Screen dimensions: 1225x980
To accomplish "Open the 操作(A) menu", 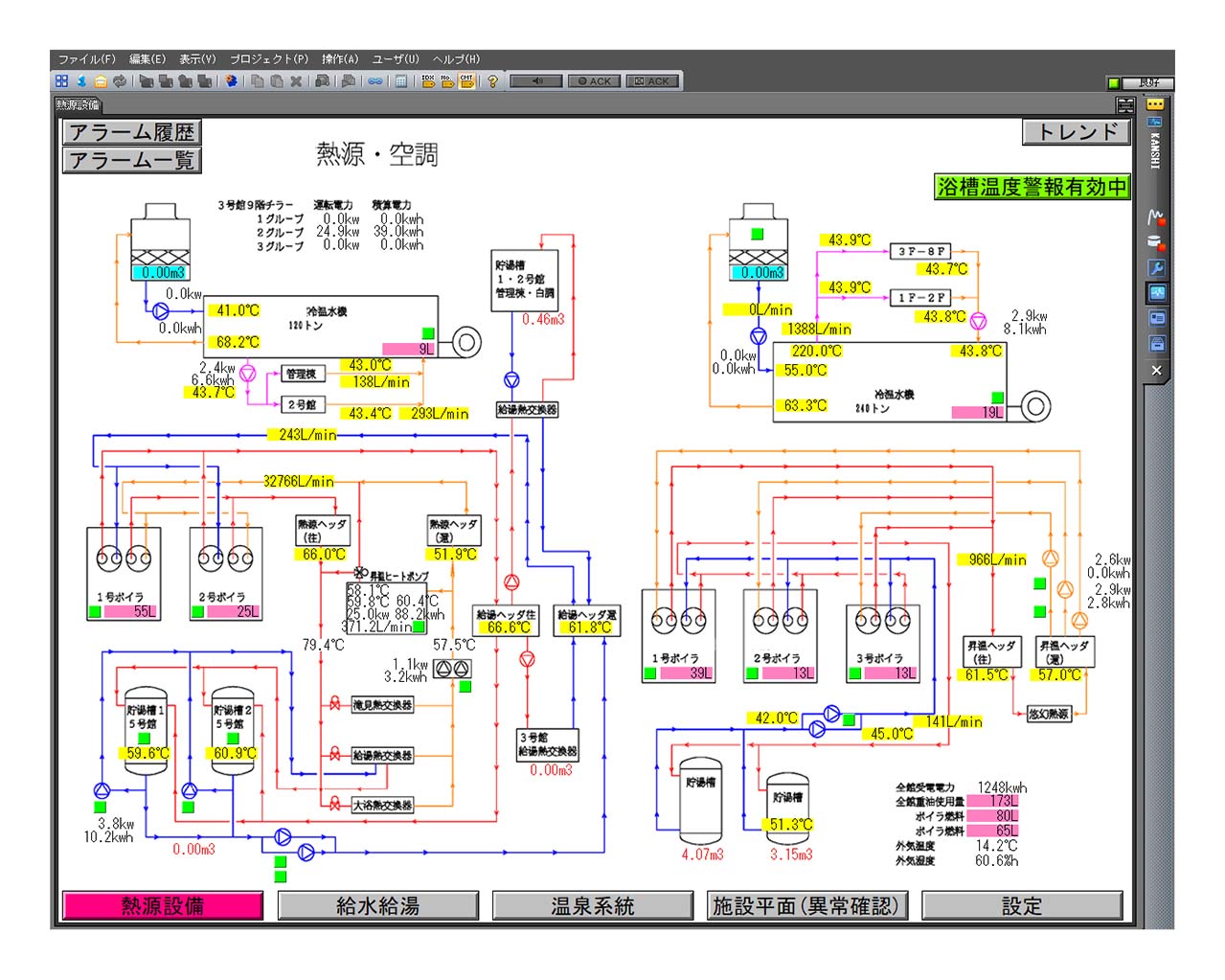I will click(340, 59).
